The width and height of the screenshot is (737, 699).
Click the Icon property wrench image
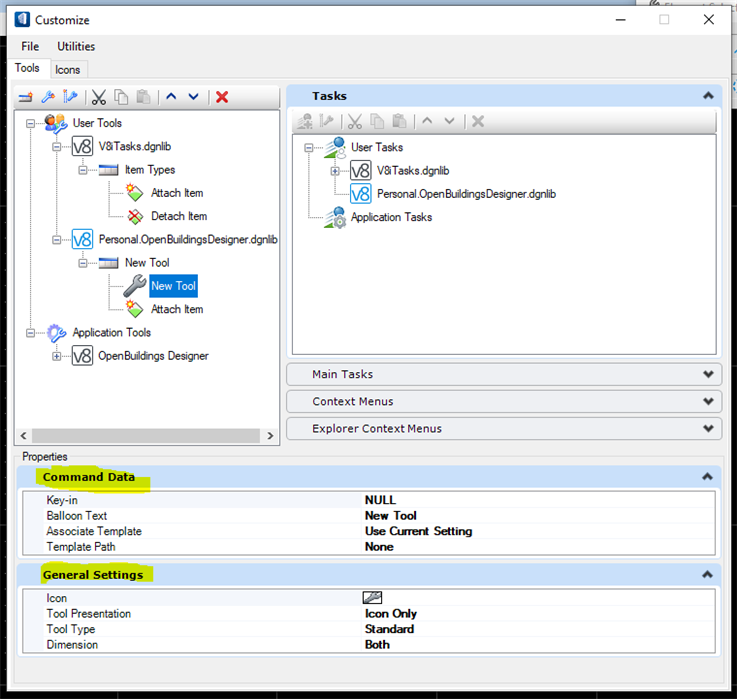[372, 597]
